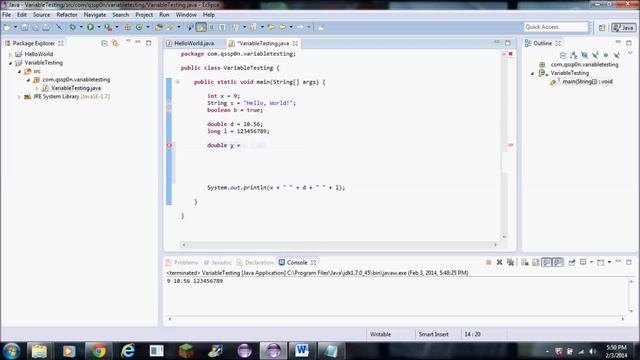Open the Outline view menu arrow
Viewport: 640px width, 360px height.
(630, 53)
